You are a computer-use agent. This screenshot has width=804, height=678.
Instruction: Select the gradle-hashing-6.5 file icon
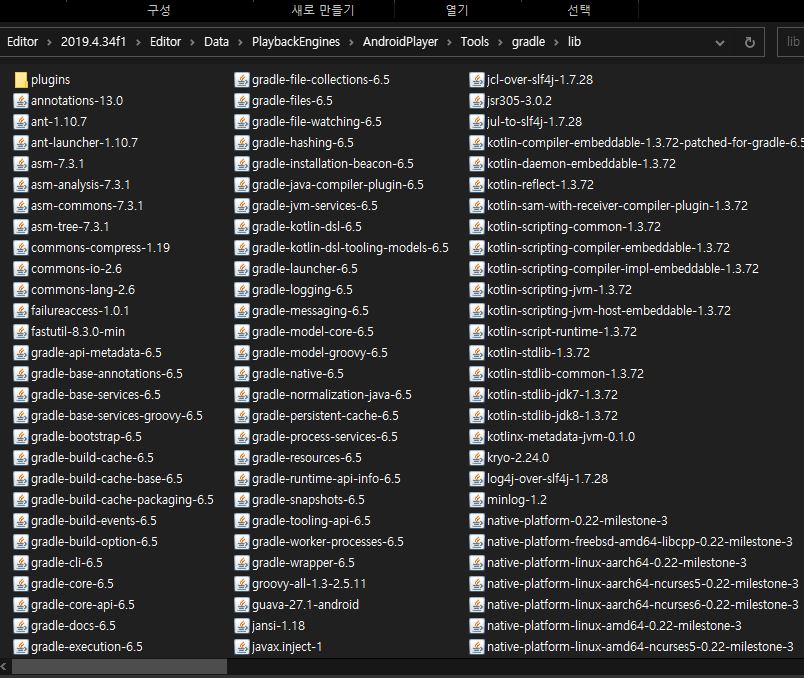242,143
